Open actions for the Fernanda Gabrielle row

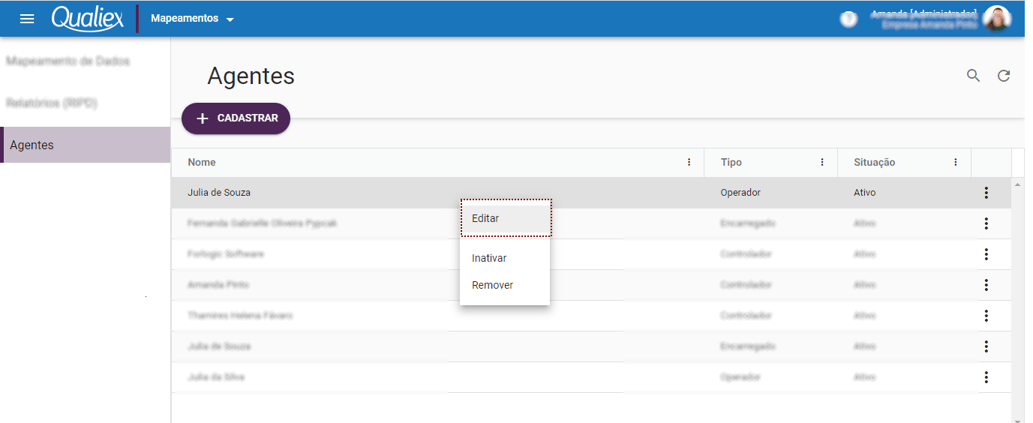coord(986,223)
